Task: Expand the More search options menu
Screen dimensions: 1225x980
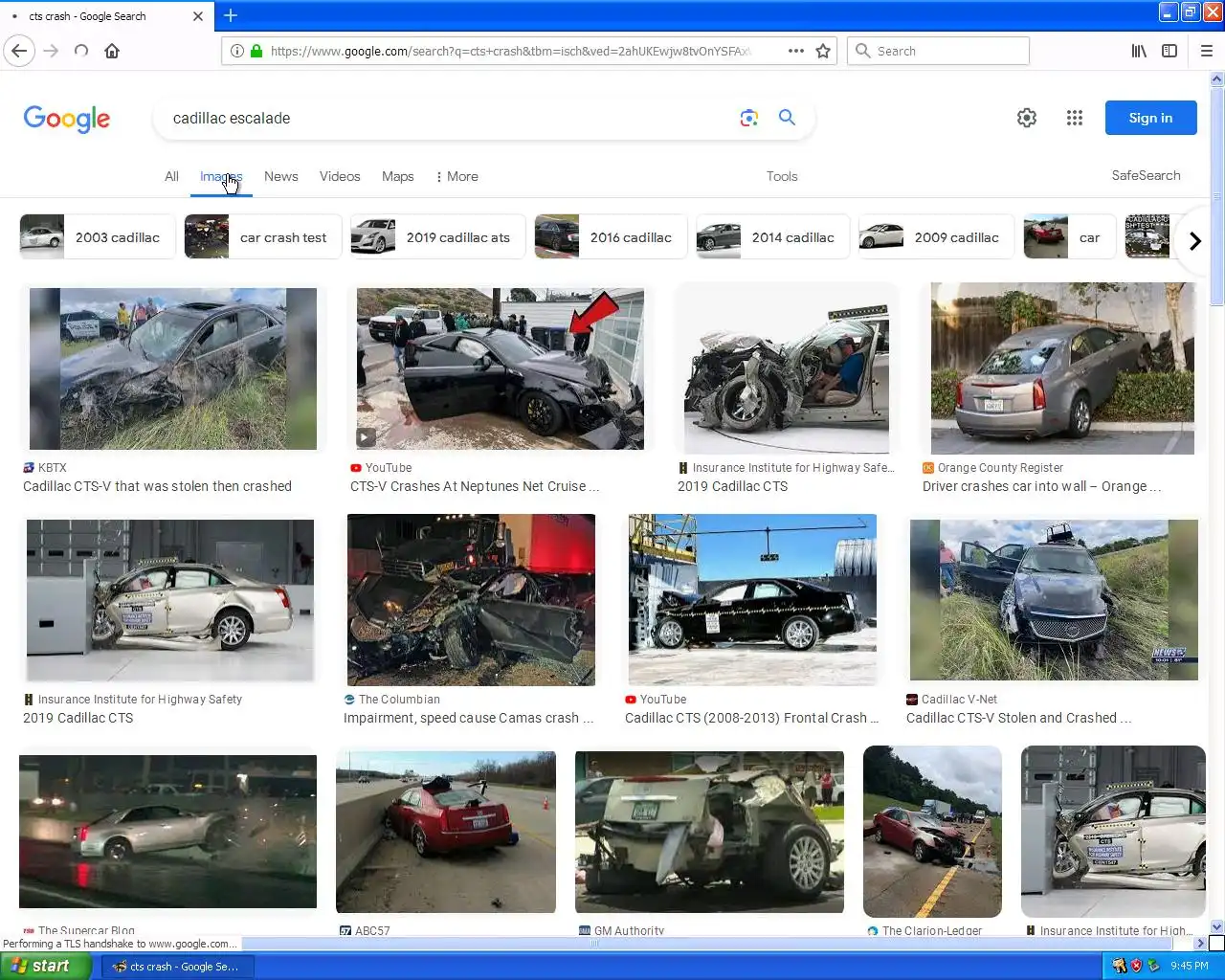Action: coord(457,176)
